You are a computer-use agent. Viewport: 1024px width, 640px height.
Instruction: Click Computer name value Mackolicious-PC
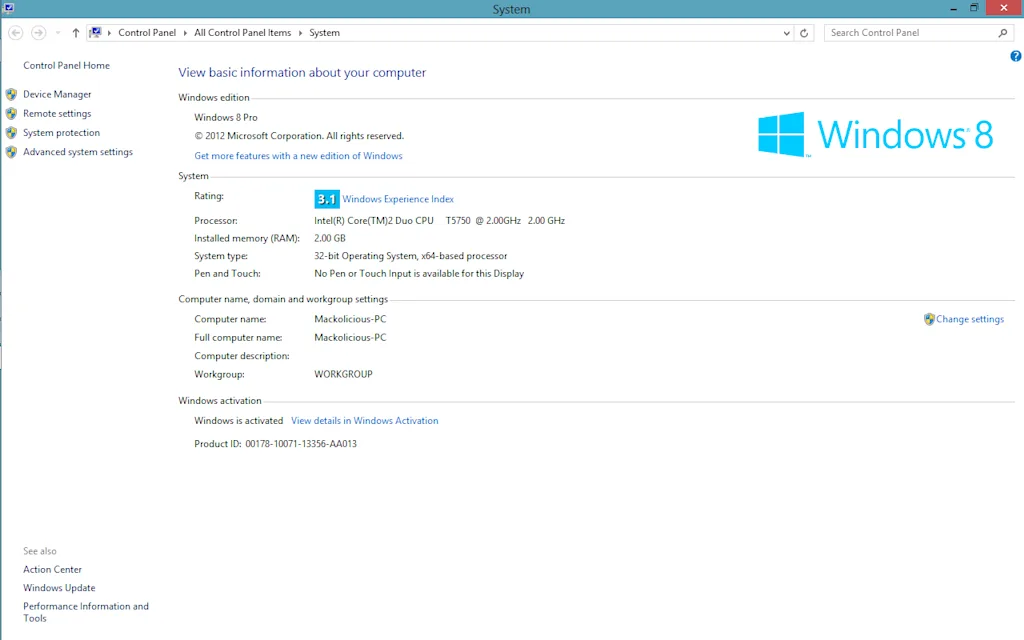click(350, 319)
